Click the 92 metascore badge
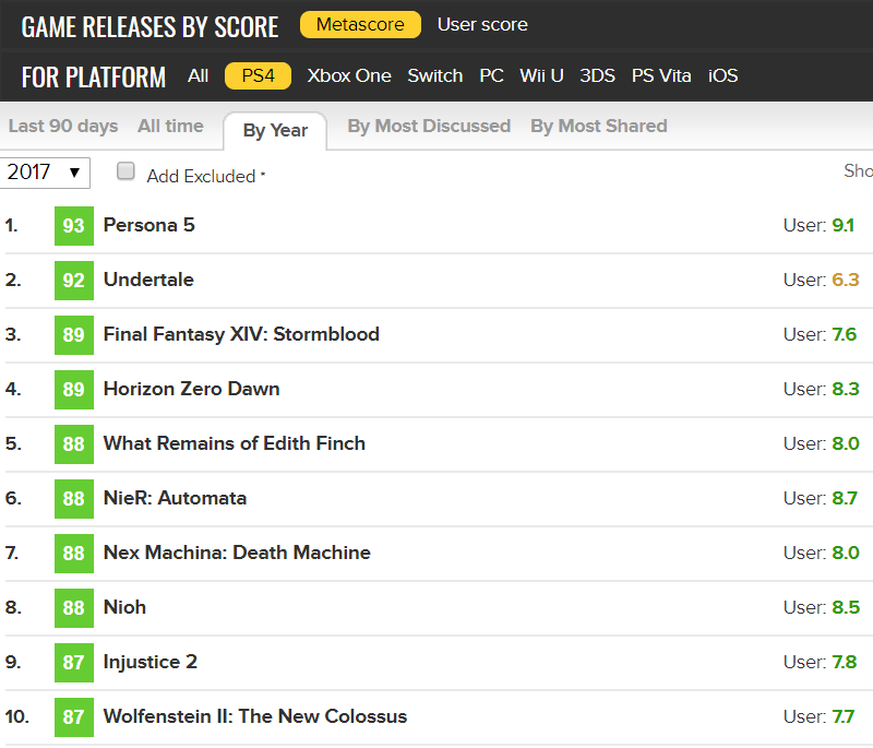The height and width of the screenshot is (748, 873). click(74, 280)
